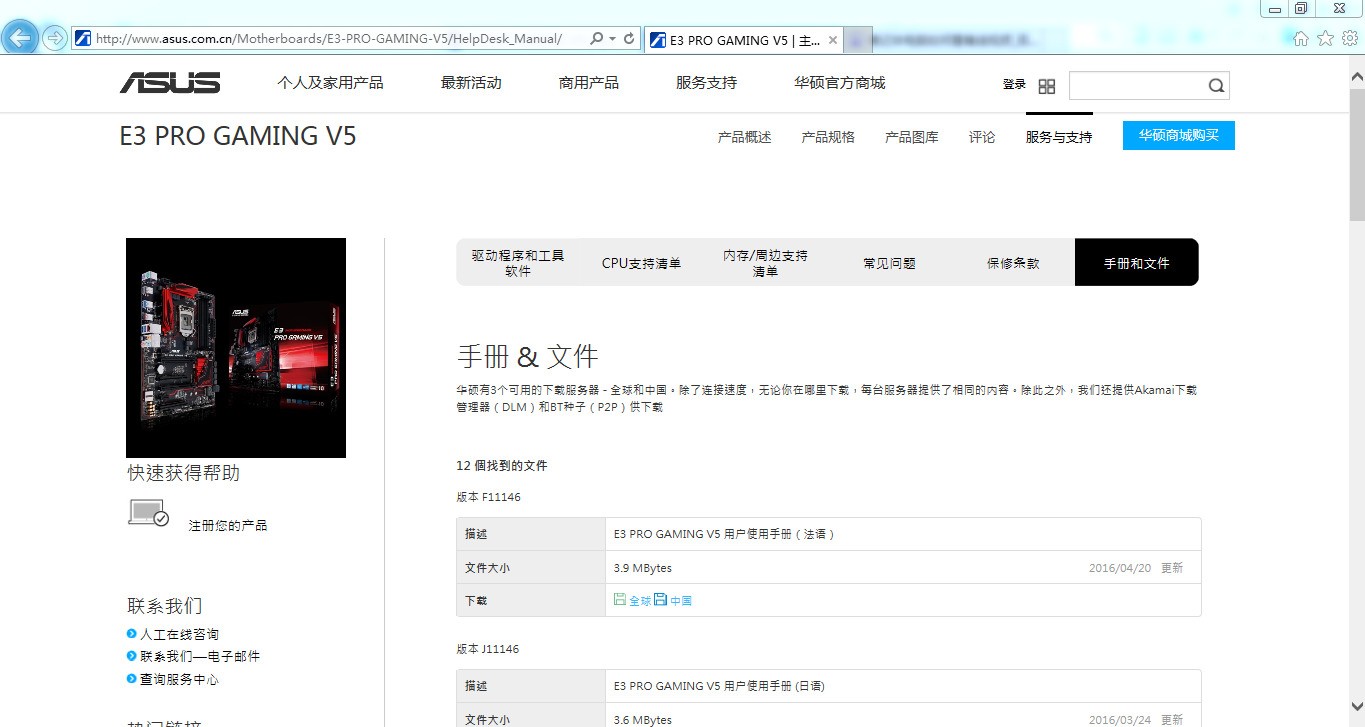Go to the 产品概述 section
Image resolution: width=1365 pixels, height=727 pixels.
(745, 138)
